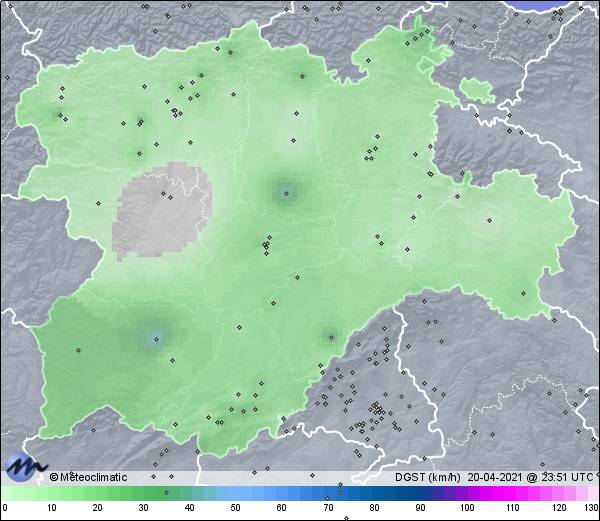Image resolution: width=600 pixels, height=521 pixels.
Task: Click the '40' value on the scale
Action: coord(189,508)
